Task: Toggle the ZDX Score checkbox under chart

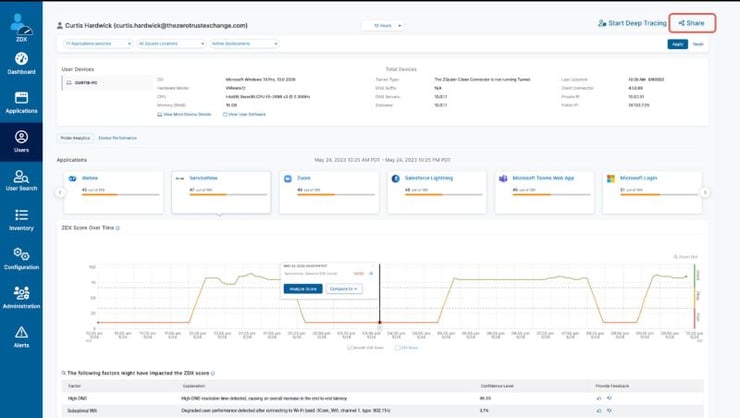Action: click(x=397, y=348)
